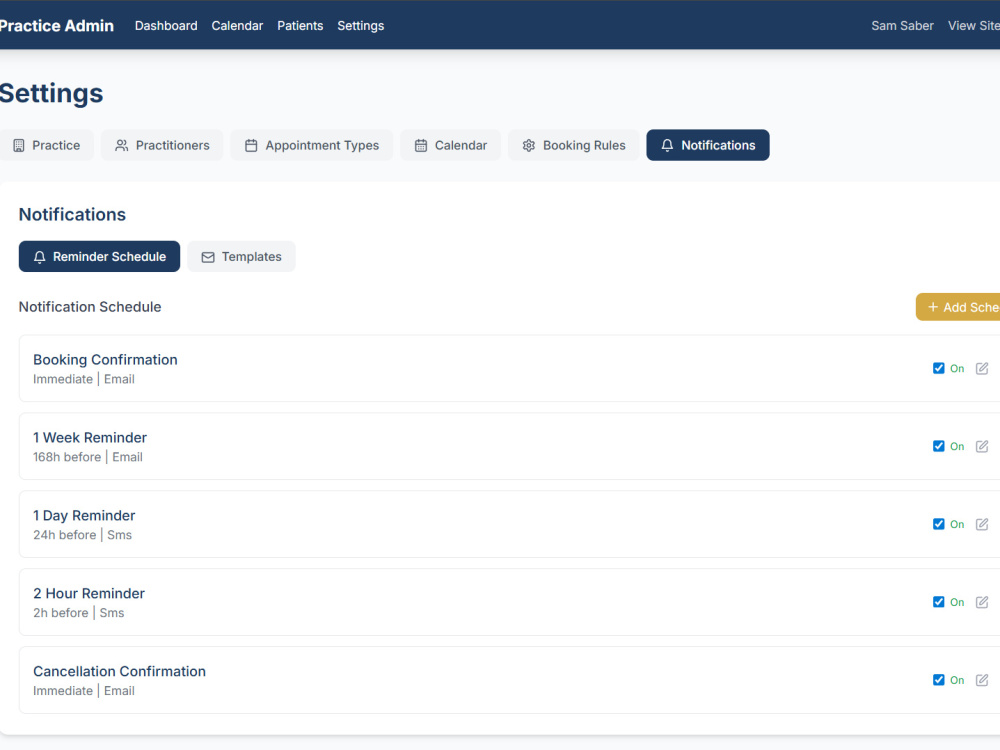1000x750 pixels.
Task: Open the Appointment Types tab
Action: [x=312, y=145]
